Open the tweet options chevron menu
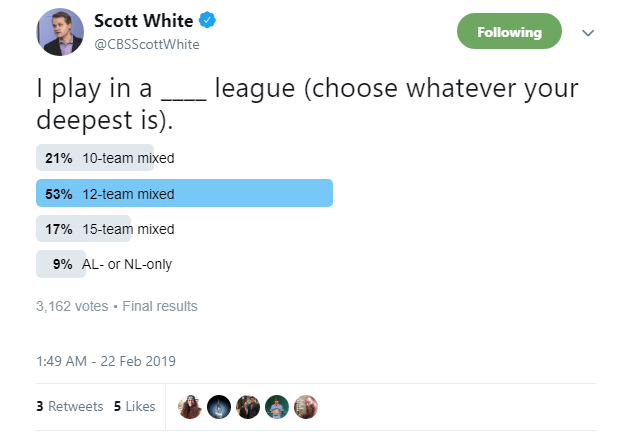 (x=588, y=32)
